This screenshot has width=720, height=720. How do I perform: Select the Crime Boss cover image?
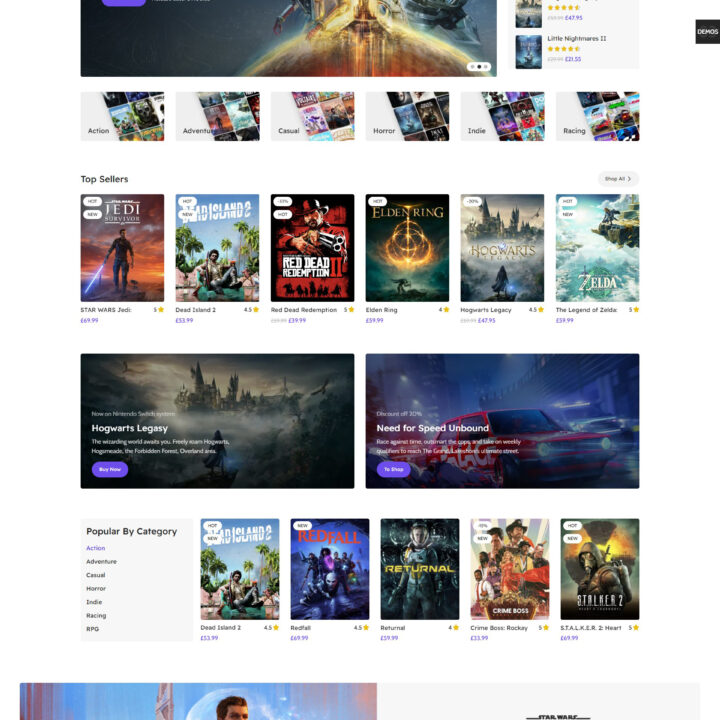510,569
